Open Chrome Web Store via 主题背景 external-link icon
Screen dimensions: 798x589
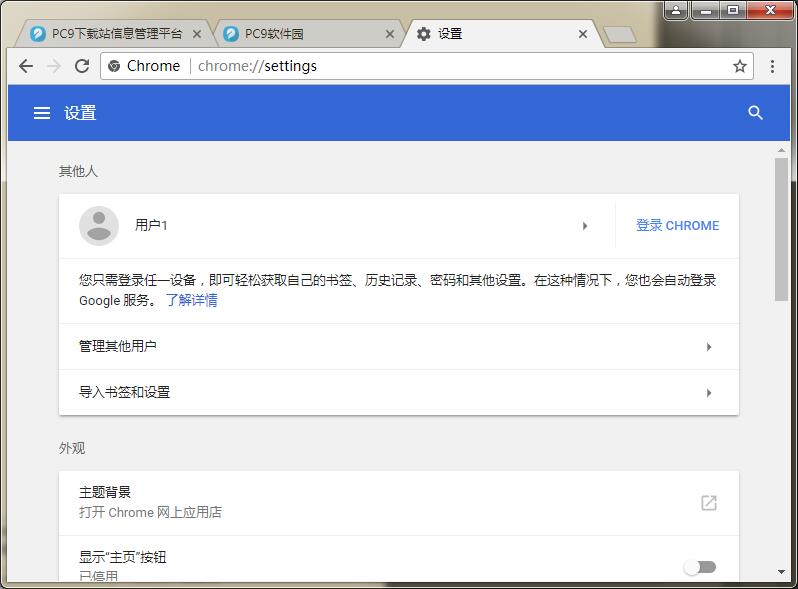708,502
